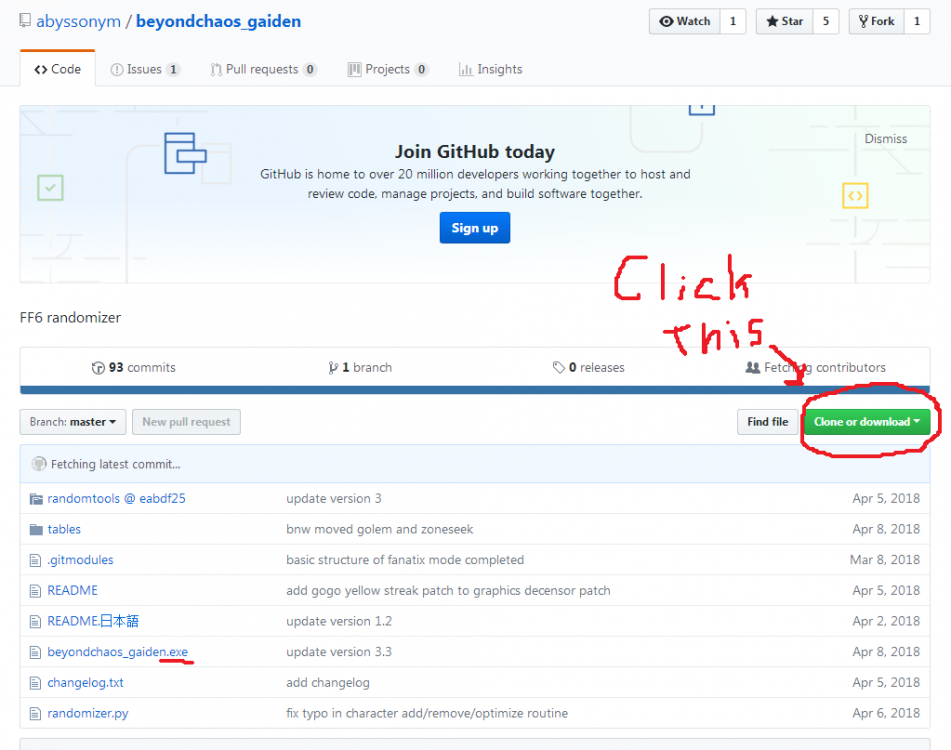
Task: View the 1 branch list
Action: click(360, 367)
